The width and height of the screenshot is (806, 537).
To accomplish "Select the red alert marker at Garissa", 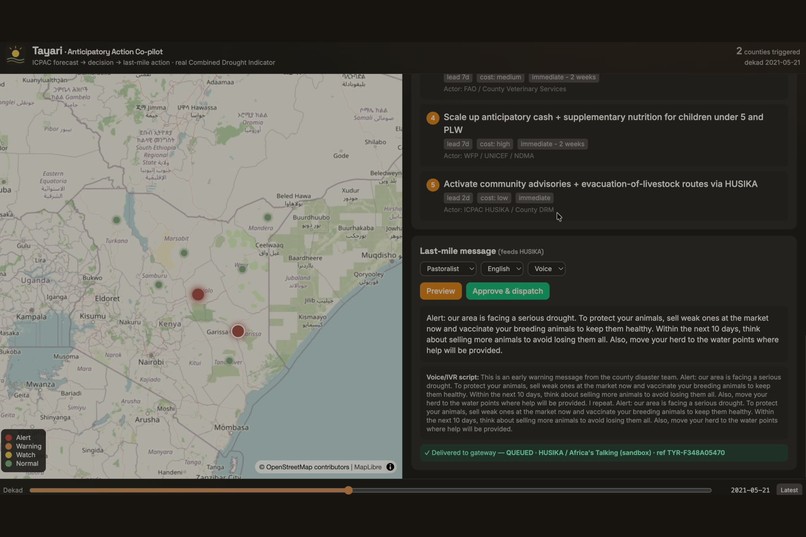I will tap(238, 331).
